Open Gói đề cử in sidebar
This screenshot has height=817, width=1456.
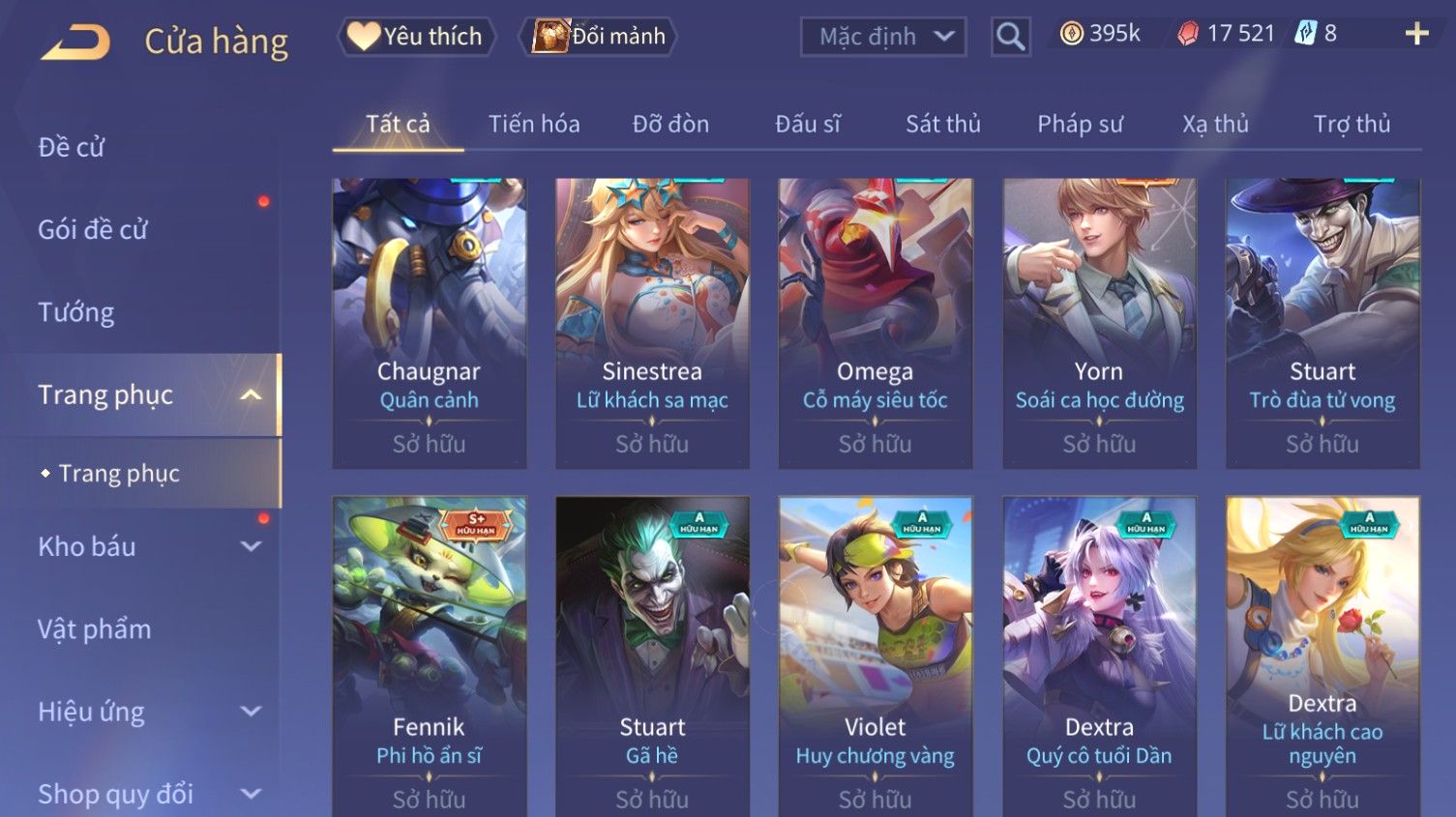[x=93, y=230]
